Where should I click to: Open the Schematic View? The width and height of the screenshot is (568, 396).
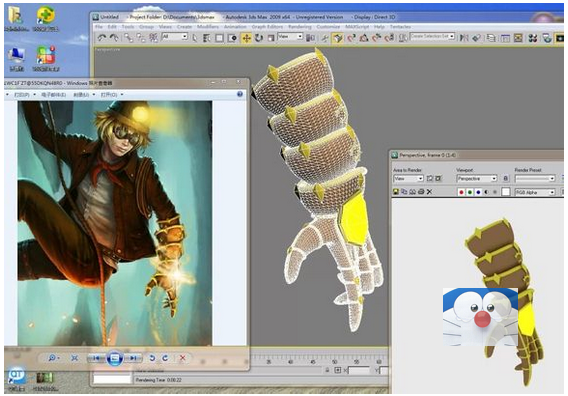(x=518, y=38)
